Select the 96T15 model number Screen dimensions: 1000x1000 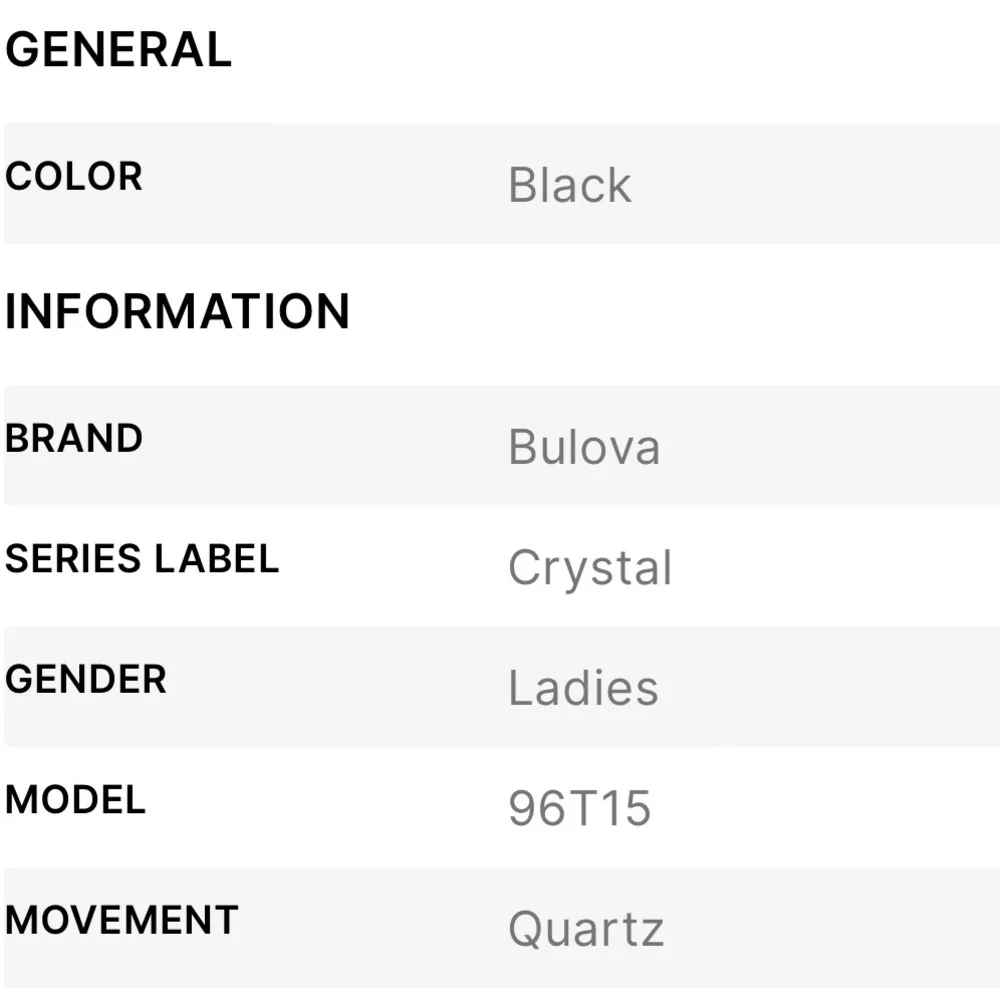click(580, 809)
